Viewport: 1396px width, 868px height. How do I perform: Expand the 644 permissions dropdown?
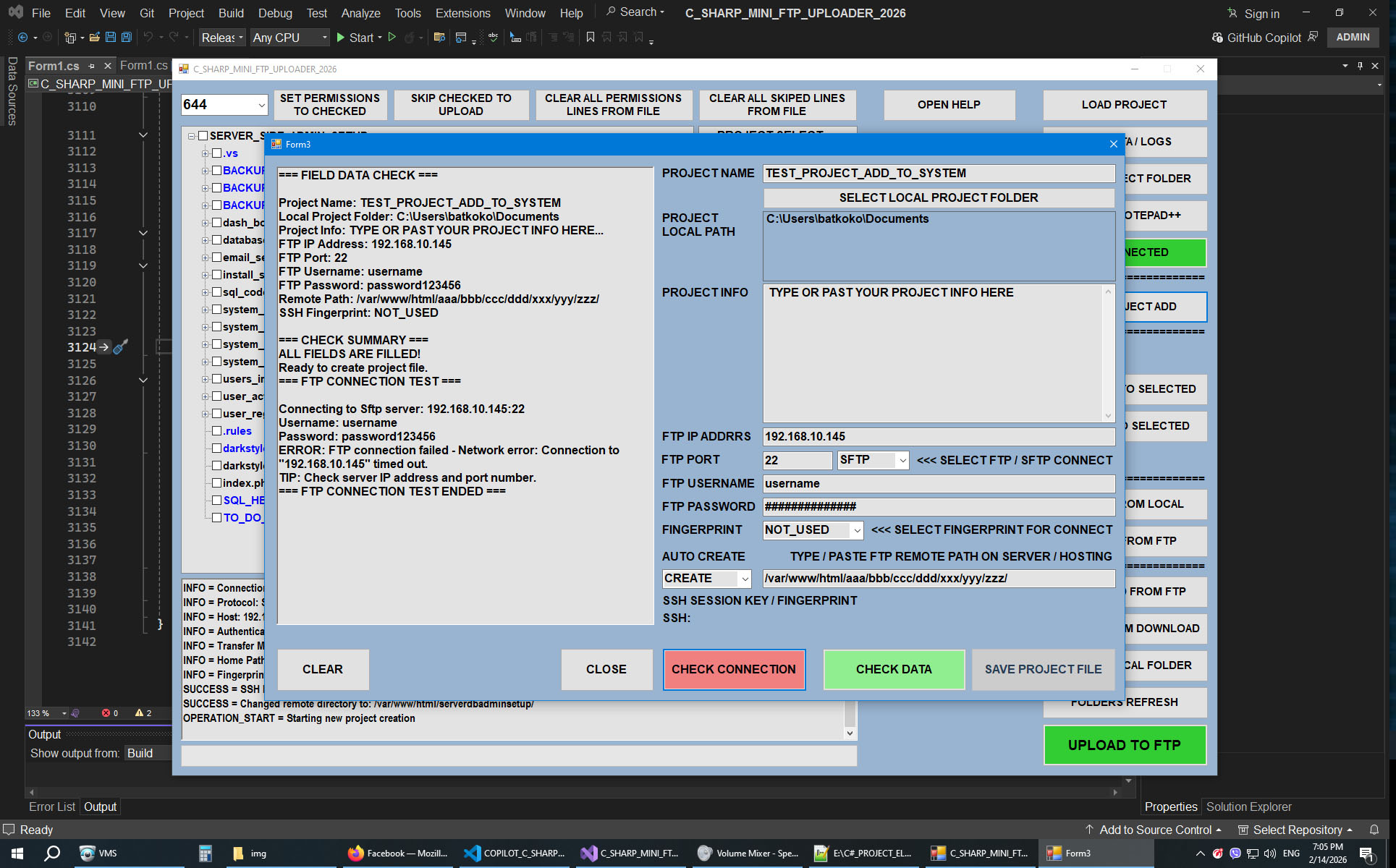[224, 105]
